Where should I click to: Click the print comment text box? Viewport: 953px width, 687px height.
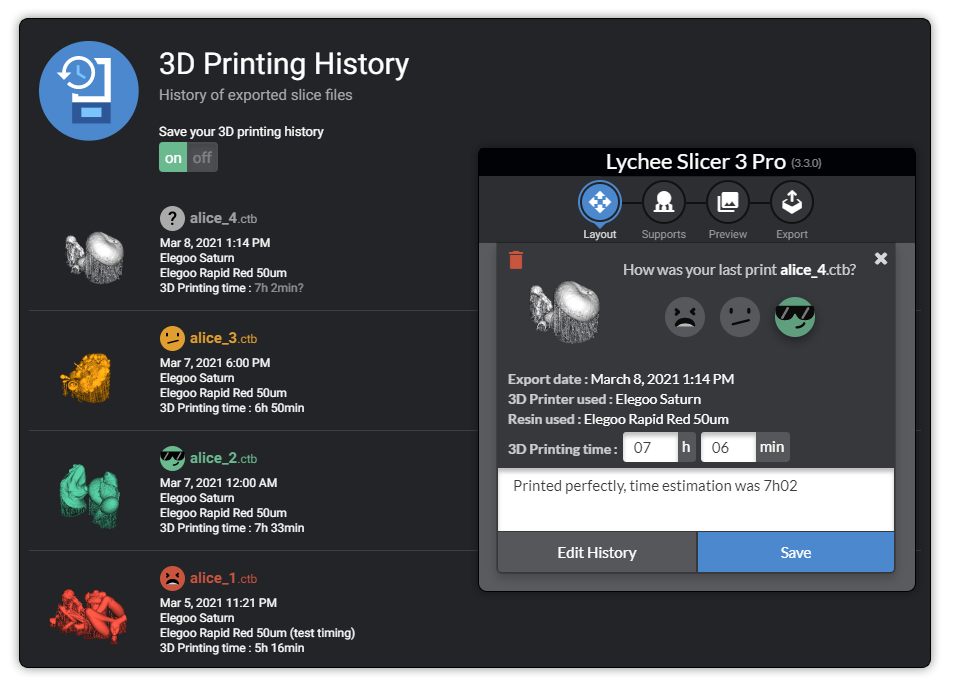coord(696,500)
